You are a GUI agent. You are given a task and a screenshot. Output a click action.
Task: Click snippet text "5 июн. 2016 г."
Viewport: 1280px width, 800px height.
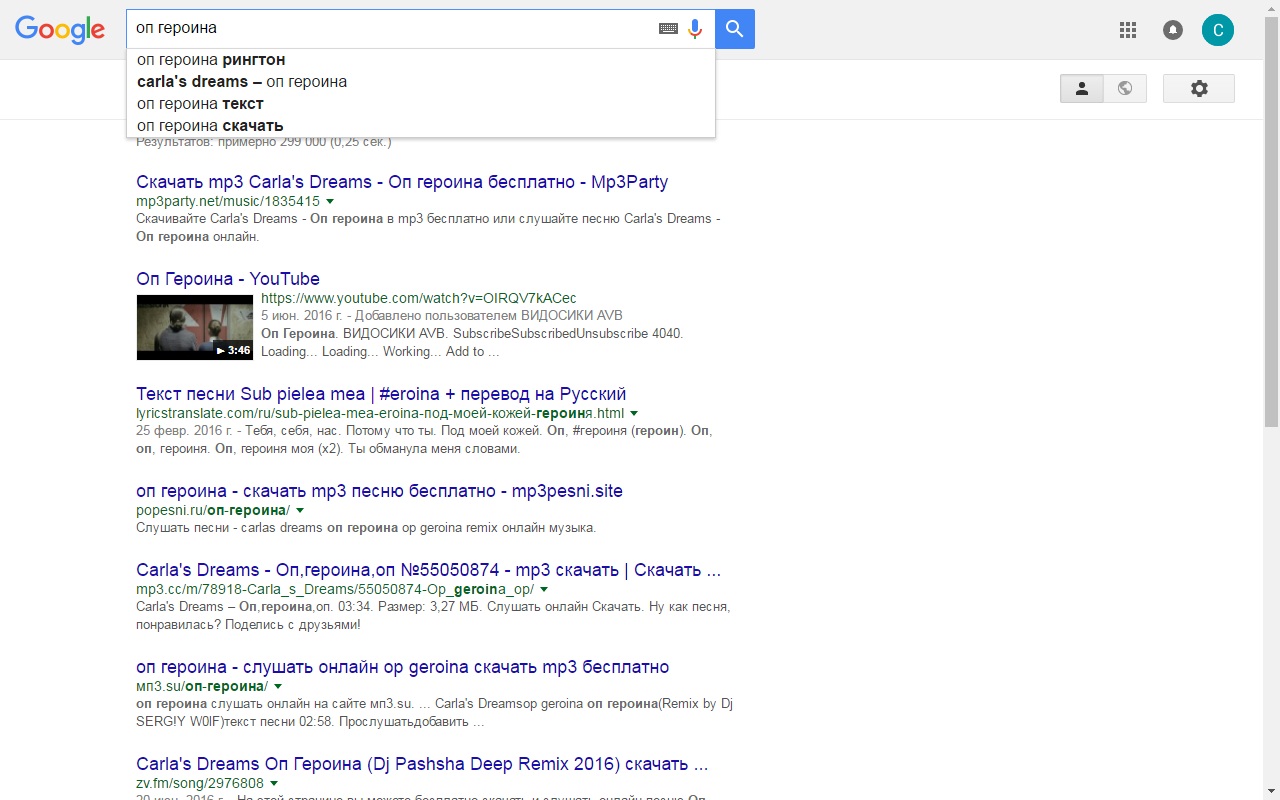(x=302, y=316)
